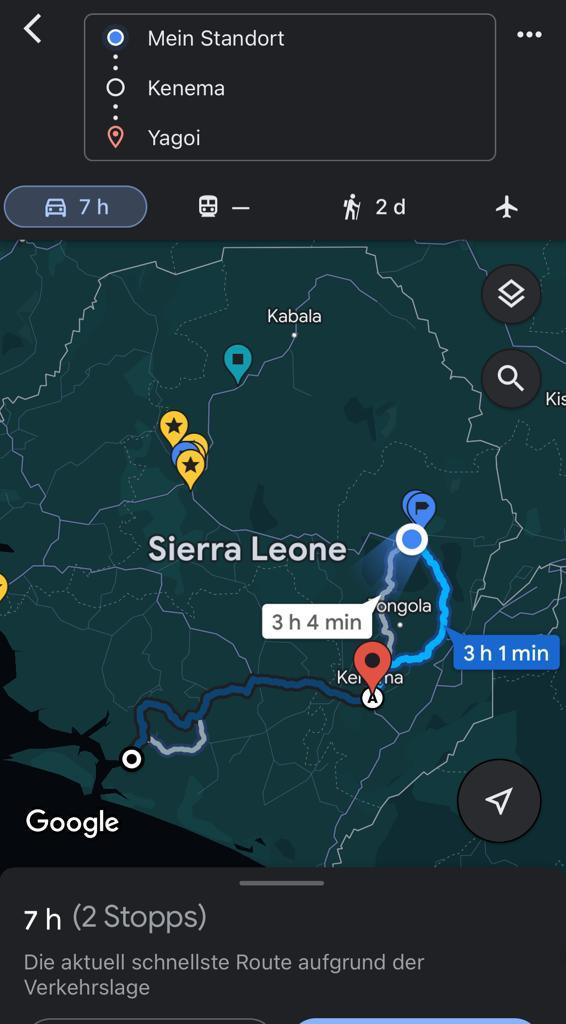Switch to driving mode 7 h
The image size is (566, 1024).
pos(76,207)
